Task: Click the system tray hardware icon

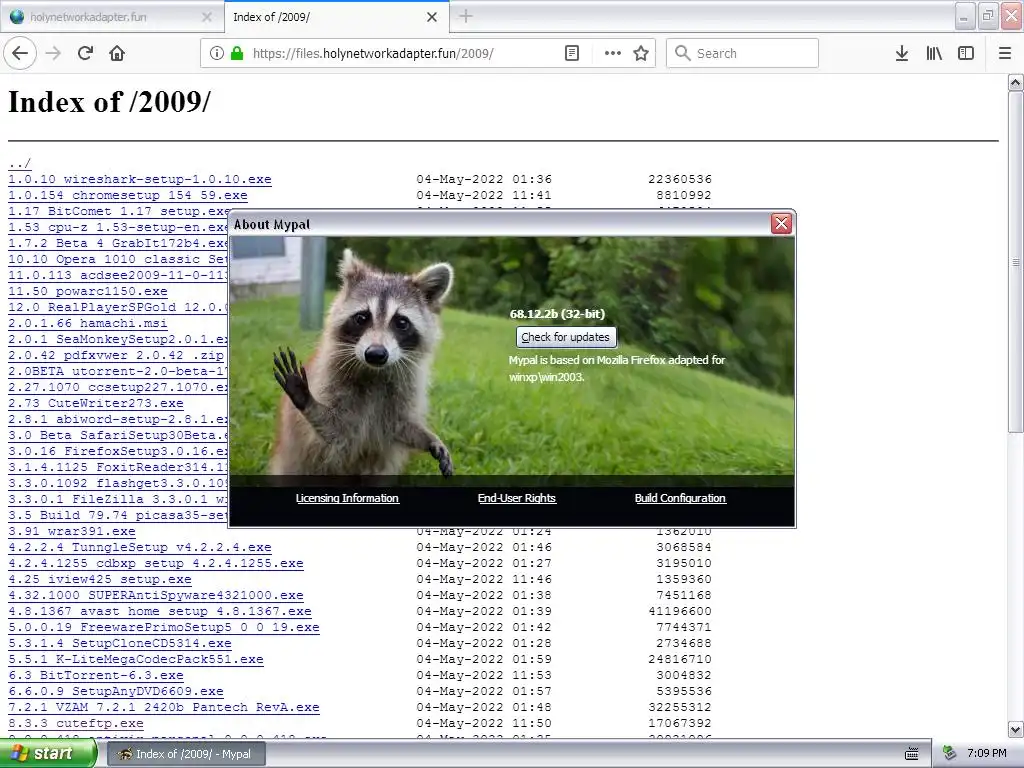Action: click(950, 754)
